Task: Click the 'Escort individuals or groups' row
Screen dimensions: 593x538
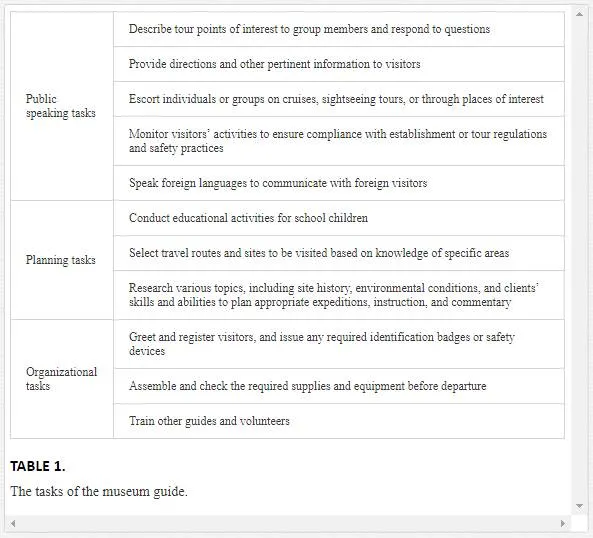Action: pyautogui.click(x=339, y=99)
